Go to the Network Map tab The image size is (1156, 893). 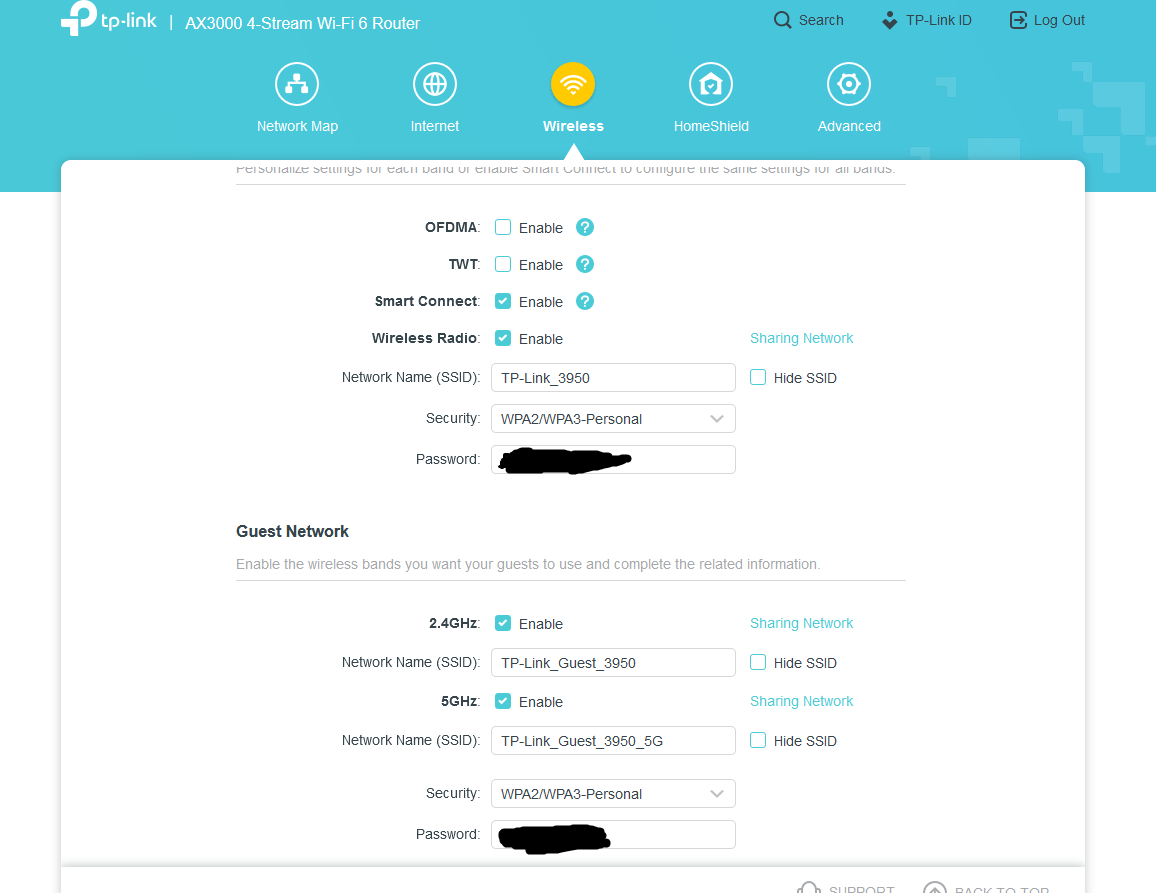click(297, 126)
